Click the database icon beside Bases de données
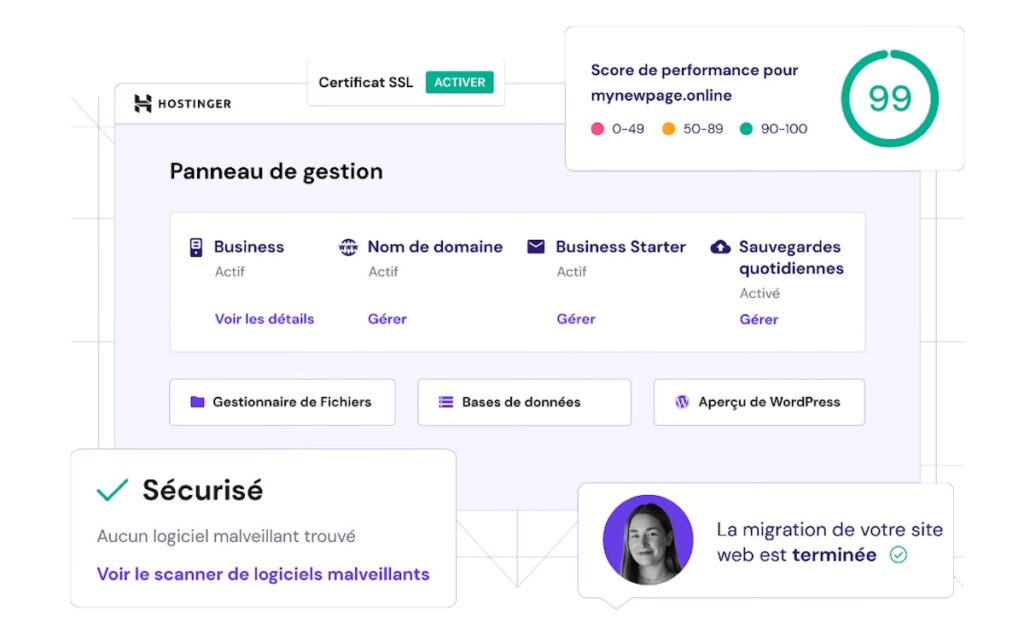The height and width of the screenshot is (641, 1024). pyautogui.click(x=446, y=401)
